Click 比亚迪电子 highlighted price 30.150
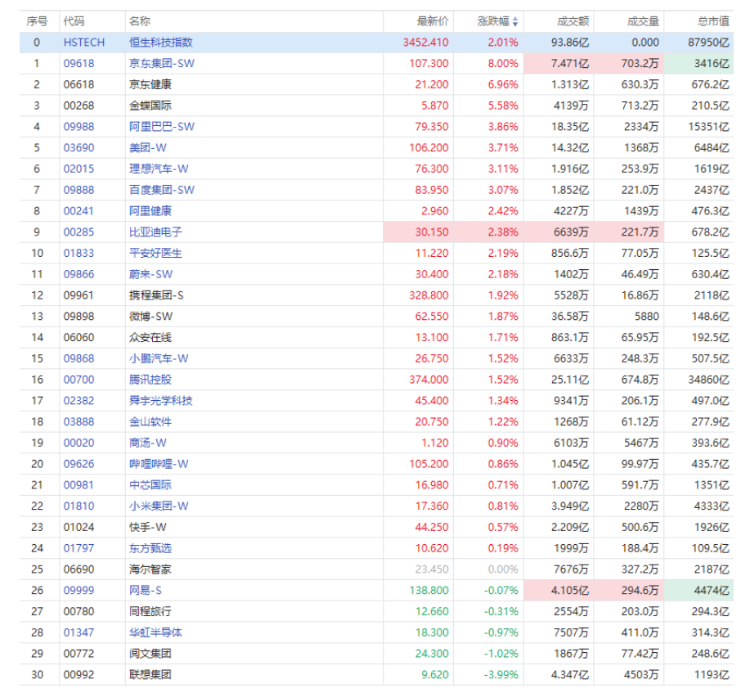Viewport: 750px width, 693px height. [x=432, y=232]
